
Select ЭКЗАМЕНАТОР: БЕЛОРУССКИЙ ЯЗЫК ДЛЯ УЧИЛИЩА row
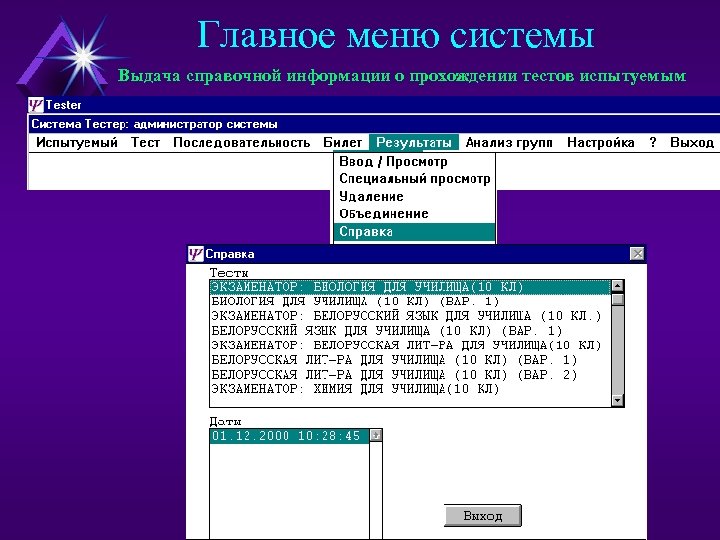[x=411, y=316]
